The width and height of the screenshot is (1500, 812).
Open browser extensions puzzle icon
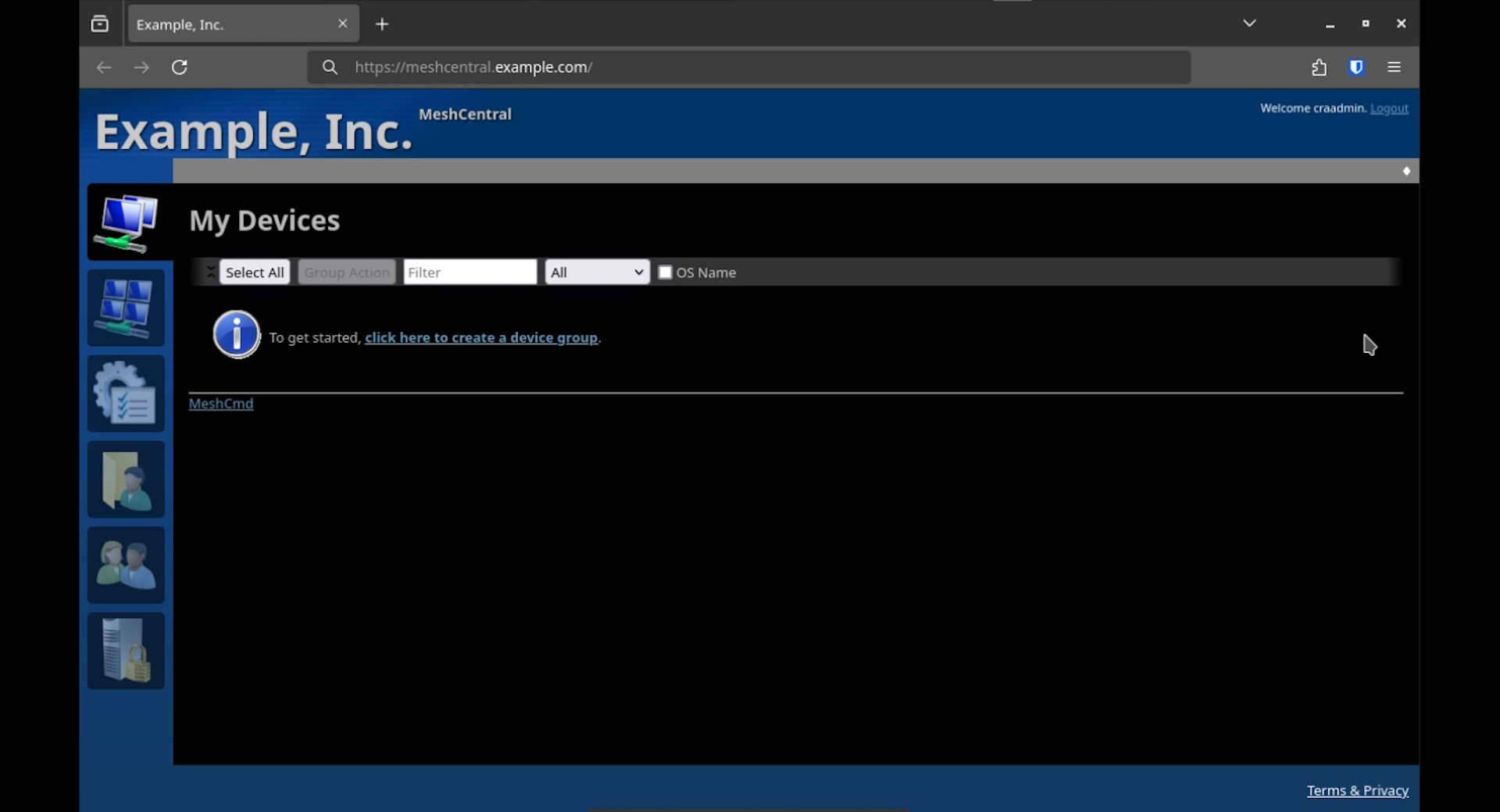[1319, 67]
